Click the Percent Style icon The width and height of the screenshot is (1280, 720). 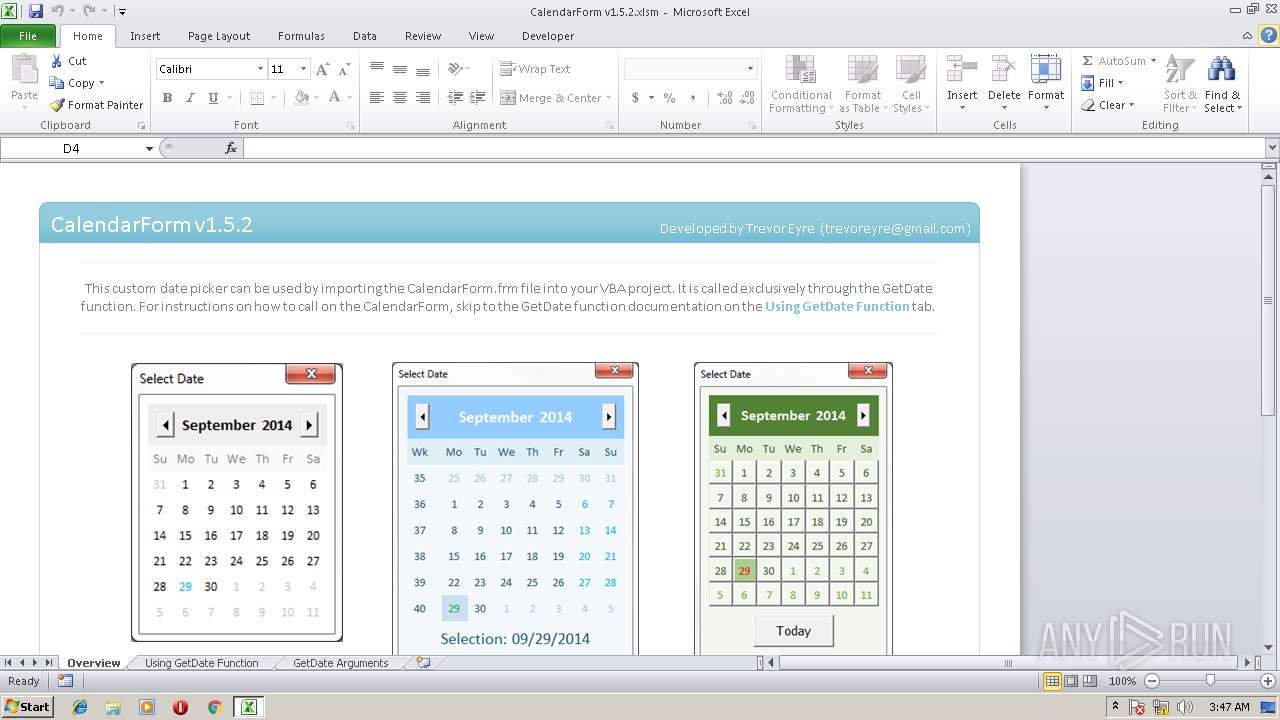(669, 98)
